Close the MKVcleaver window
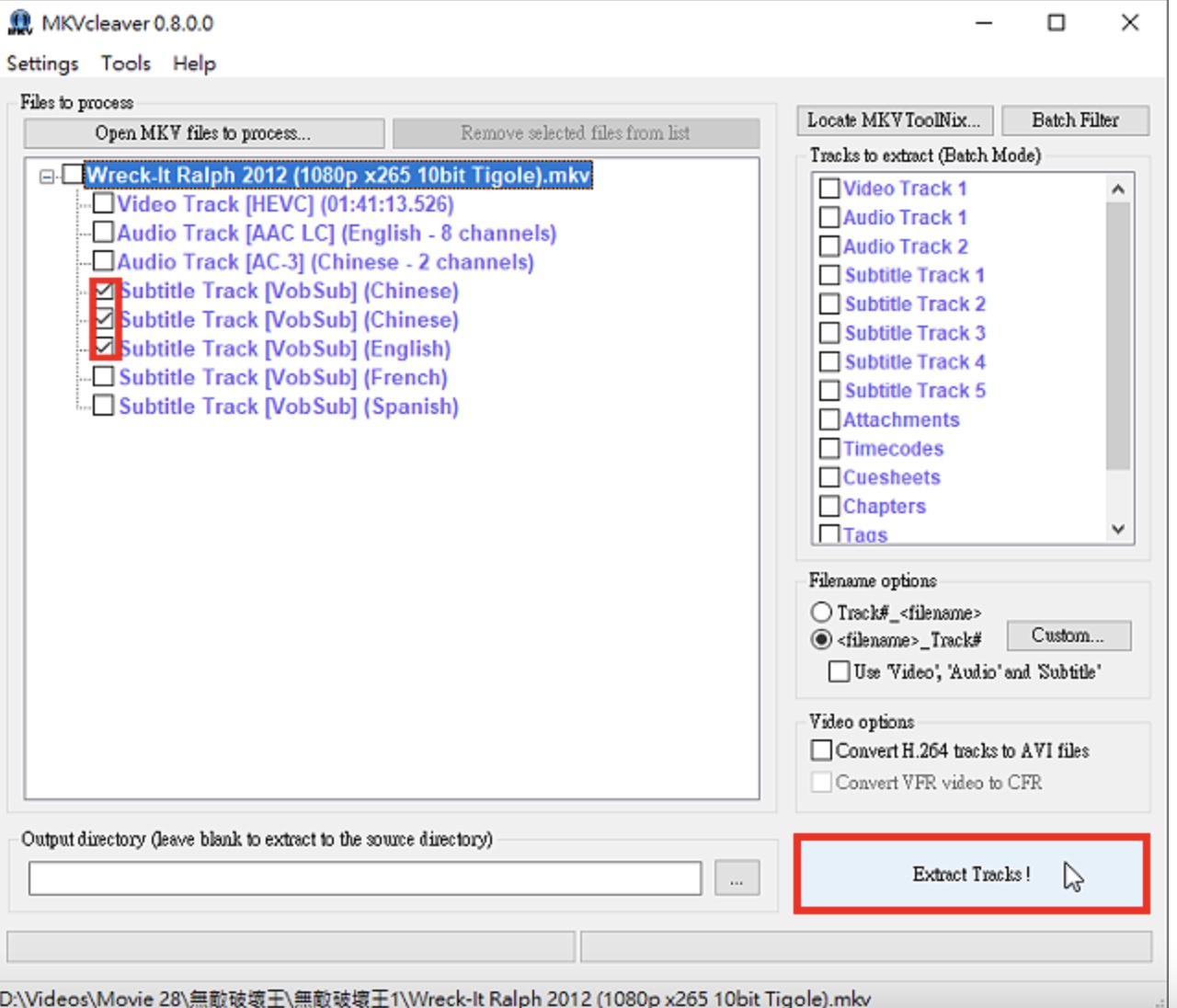This screenshot has width=1177, height=1008. click(x=1130, y=23)
